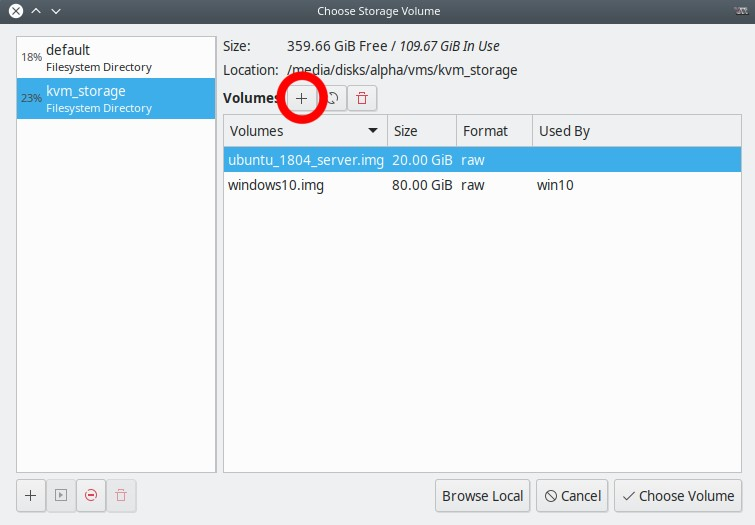755x525 pixels.
Task: Click the 23% usage of kvm_storage pool
Action: point(31,98)
